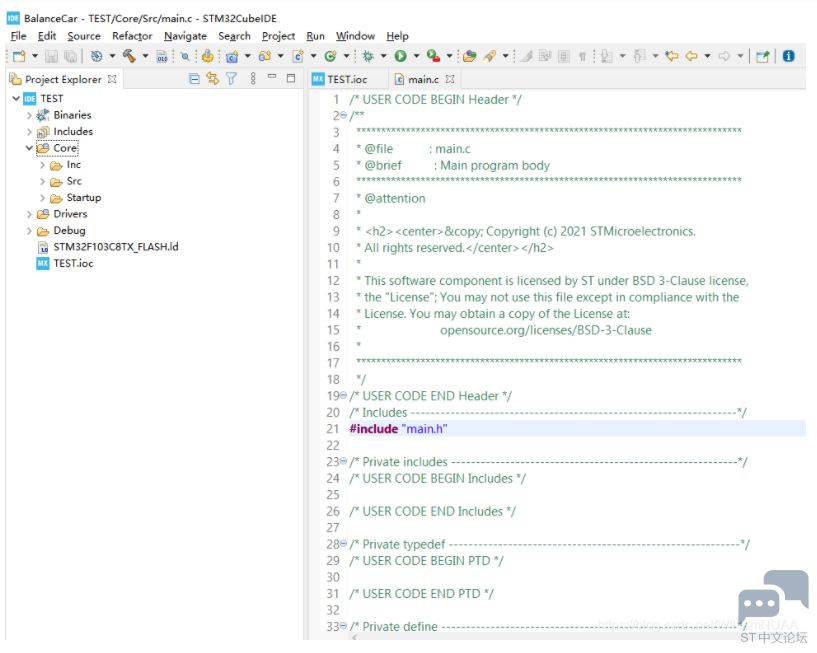Image resolution: width=817 pixels, height=653 pixels.
Task: Select TEST.ioc in project tree
Action: 65,264
